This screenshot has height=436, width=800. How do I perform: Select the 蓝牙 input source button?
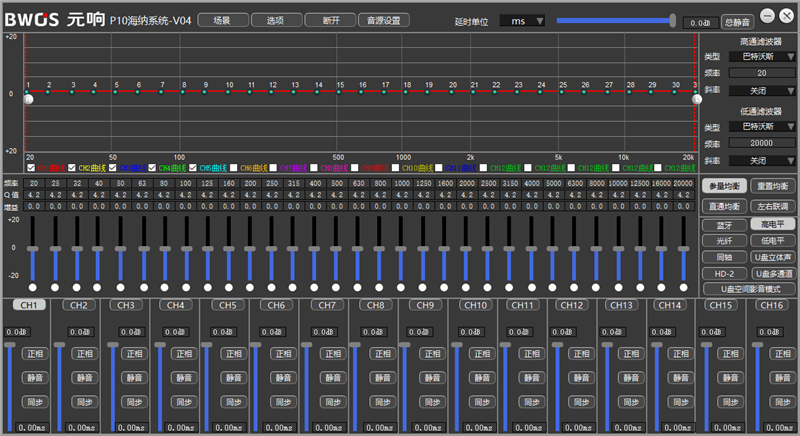724,225
